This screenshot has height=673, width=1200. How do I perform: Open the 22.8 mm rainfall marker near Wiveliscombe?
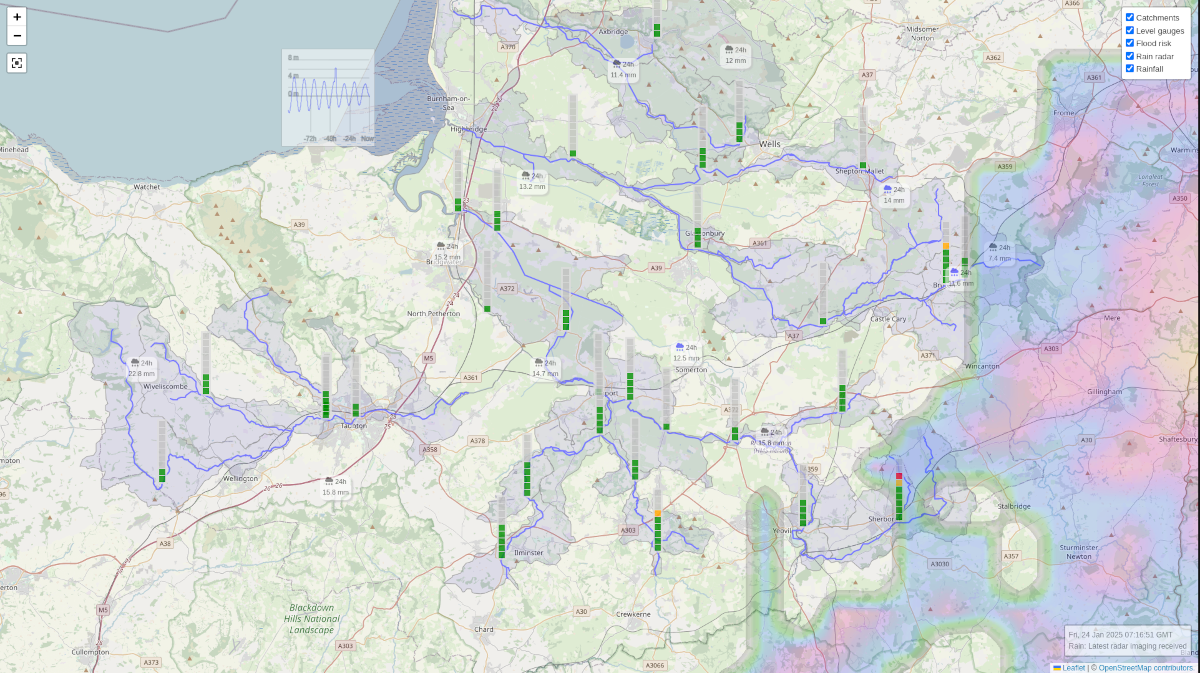point(141,368)
